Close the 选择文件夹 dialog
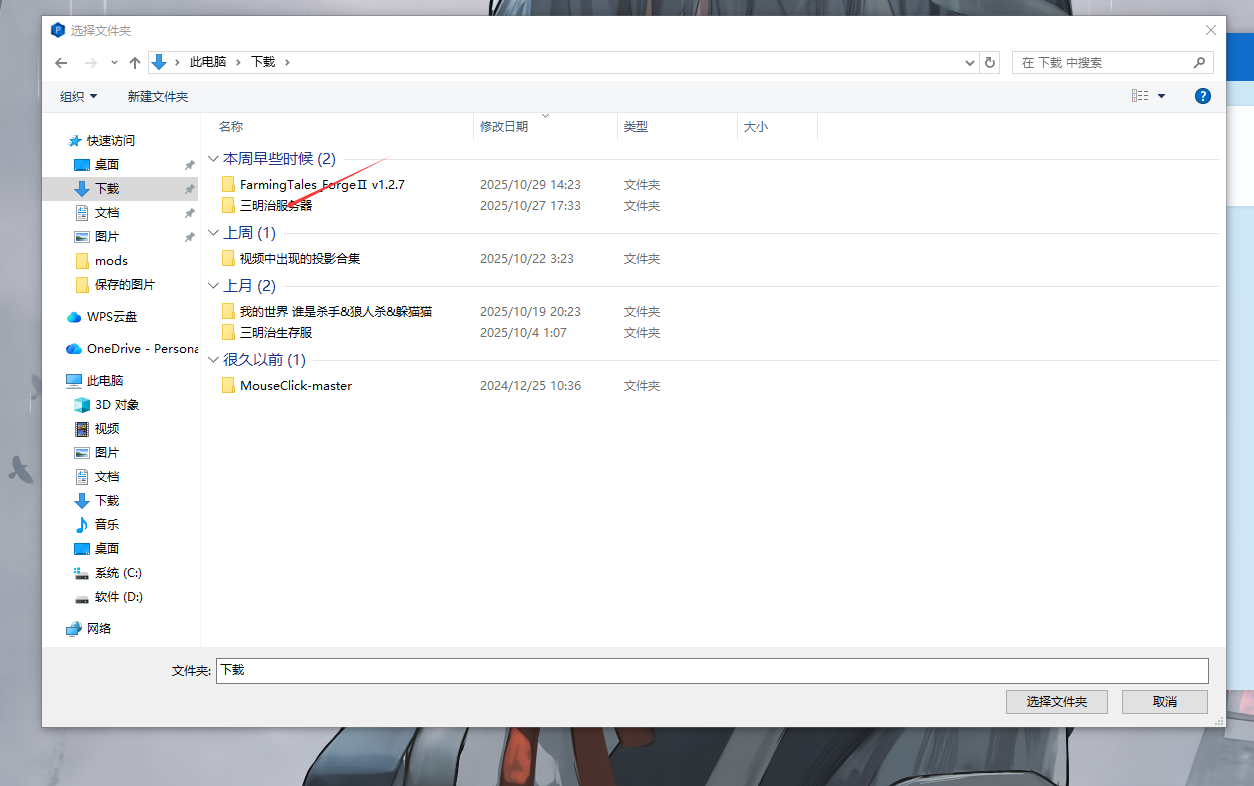1254x786 pixels. (x=1211, y=30)
